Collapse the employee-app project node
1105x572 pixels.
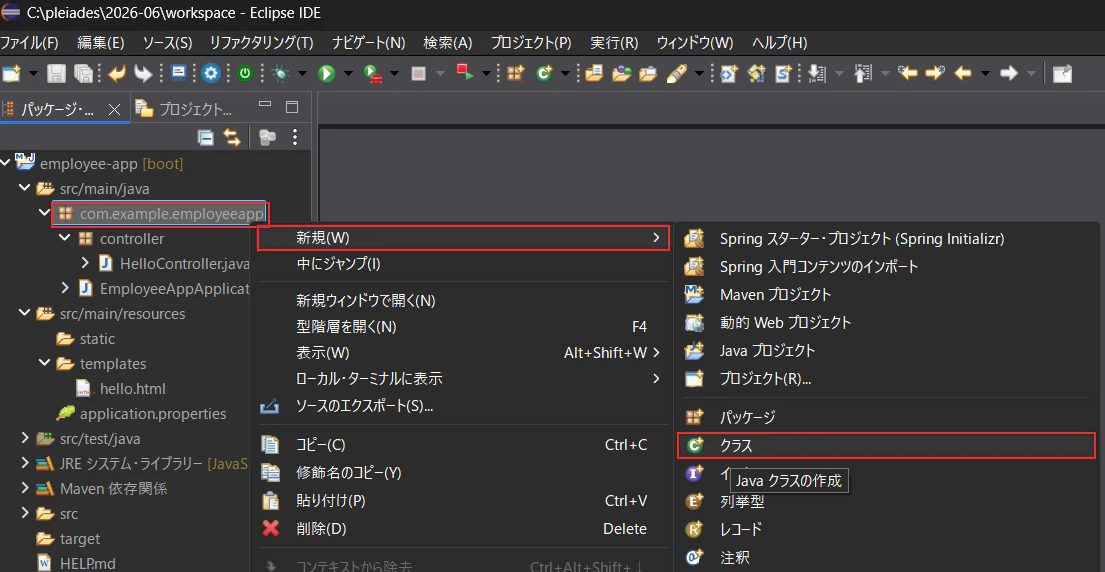click(x=6, y=163)
